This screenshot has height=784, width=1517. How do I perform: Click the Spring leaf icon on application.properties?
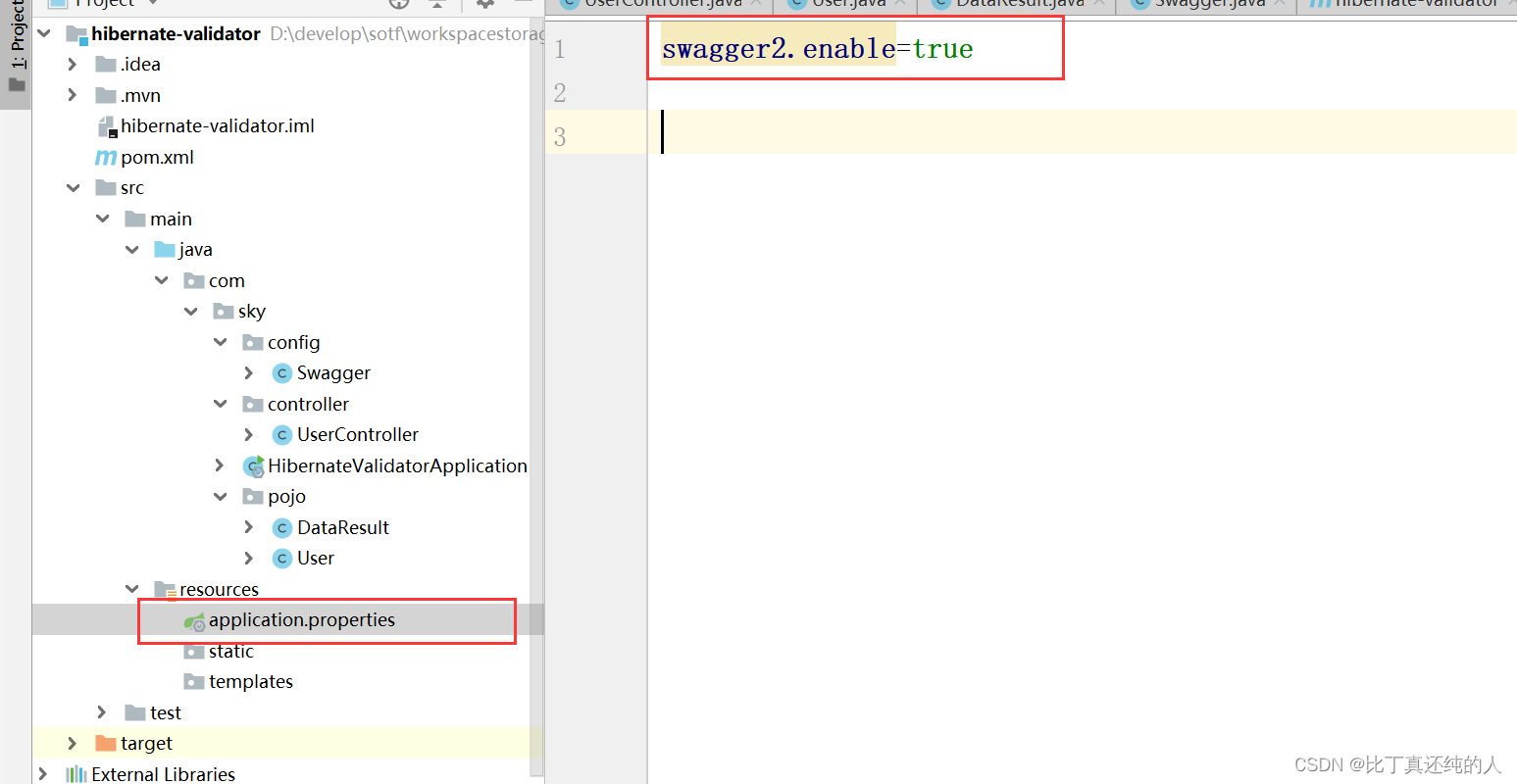pos(193,620)
